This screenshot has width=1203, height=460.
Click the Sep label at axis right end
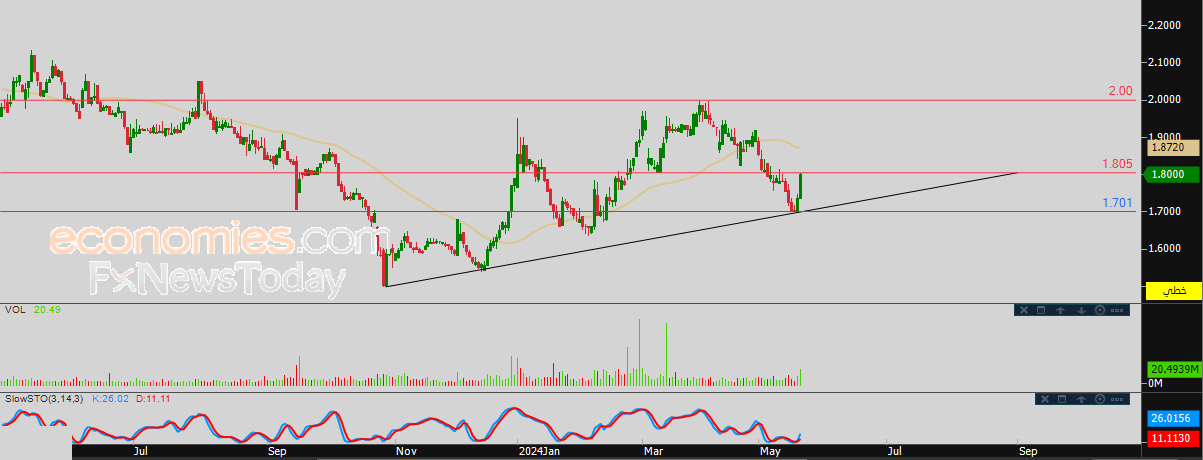(x=1029, y=452)
